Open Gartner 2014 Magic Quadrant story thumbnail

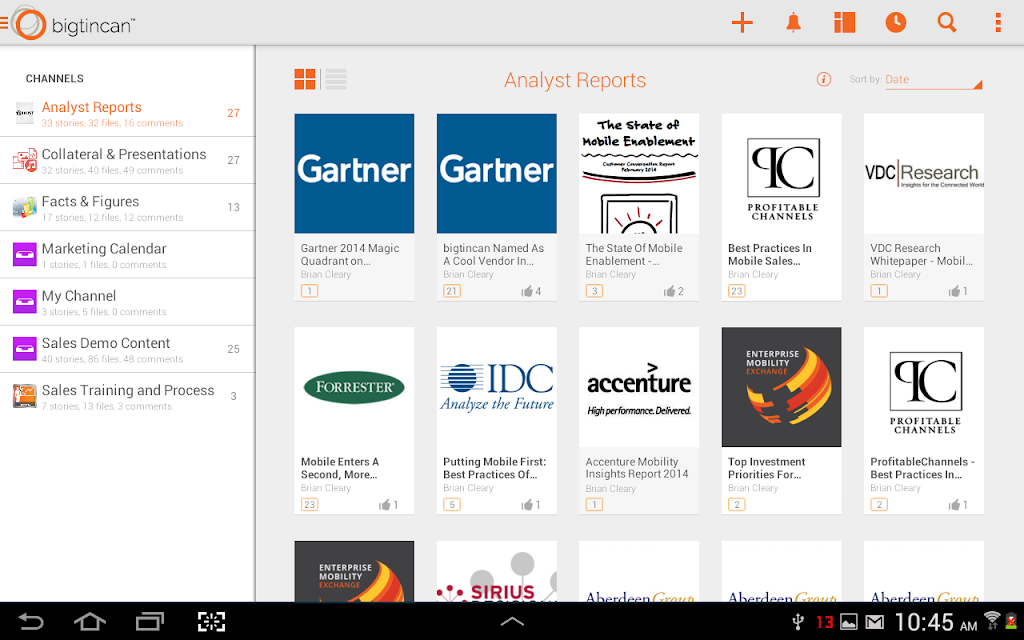354,173
